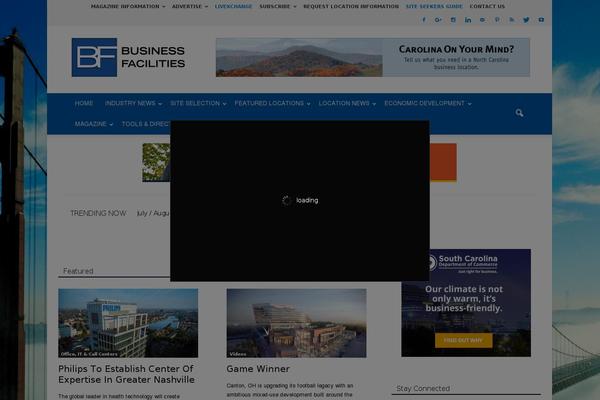
Task: Open the Industry News menu item
Action: pyautogui.click(x=130, y=103)
